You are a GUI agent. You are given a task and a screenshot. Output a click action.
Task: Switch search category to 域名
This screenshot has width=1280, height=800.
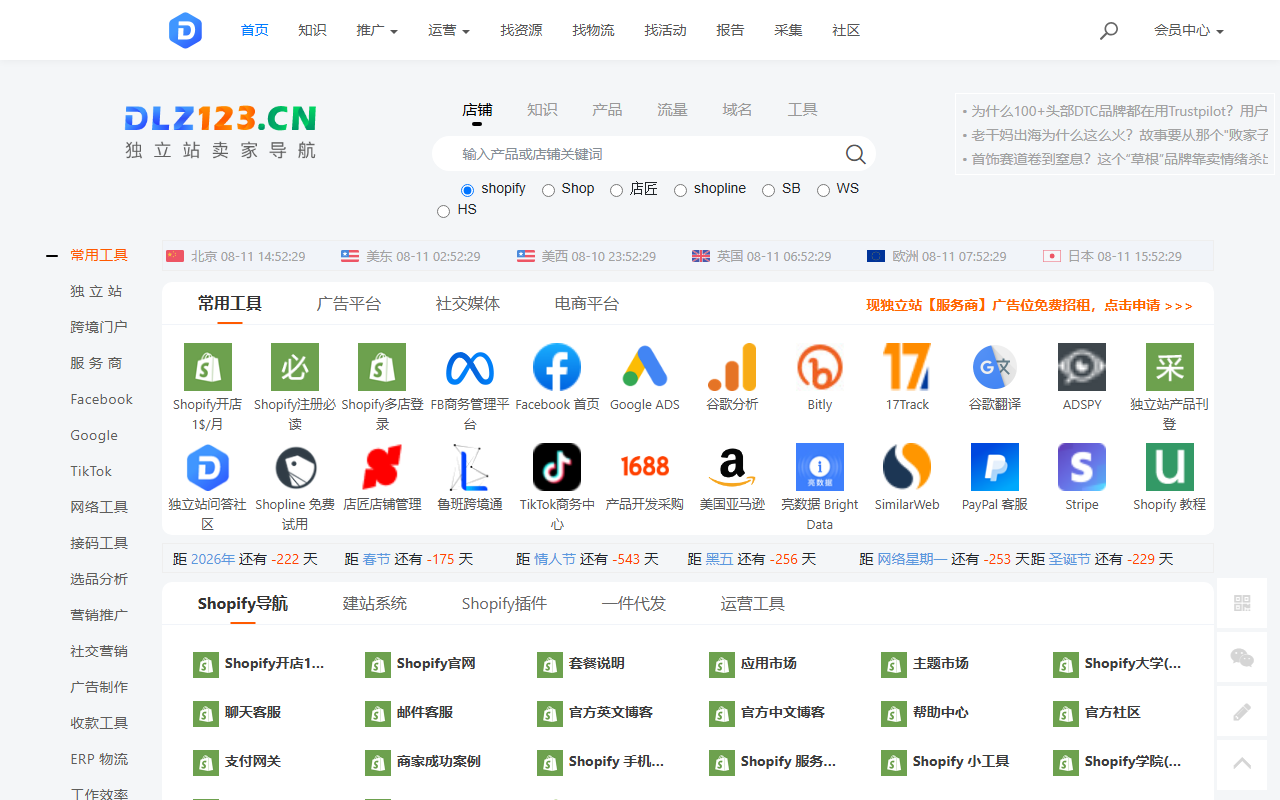pyautogui.click(x=737, y=110)
